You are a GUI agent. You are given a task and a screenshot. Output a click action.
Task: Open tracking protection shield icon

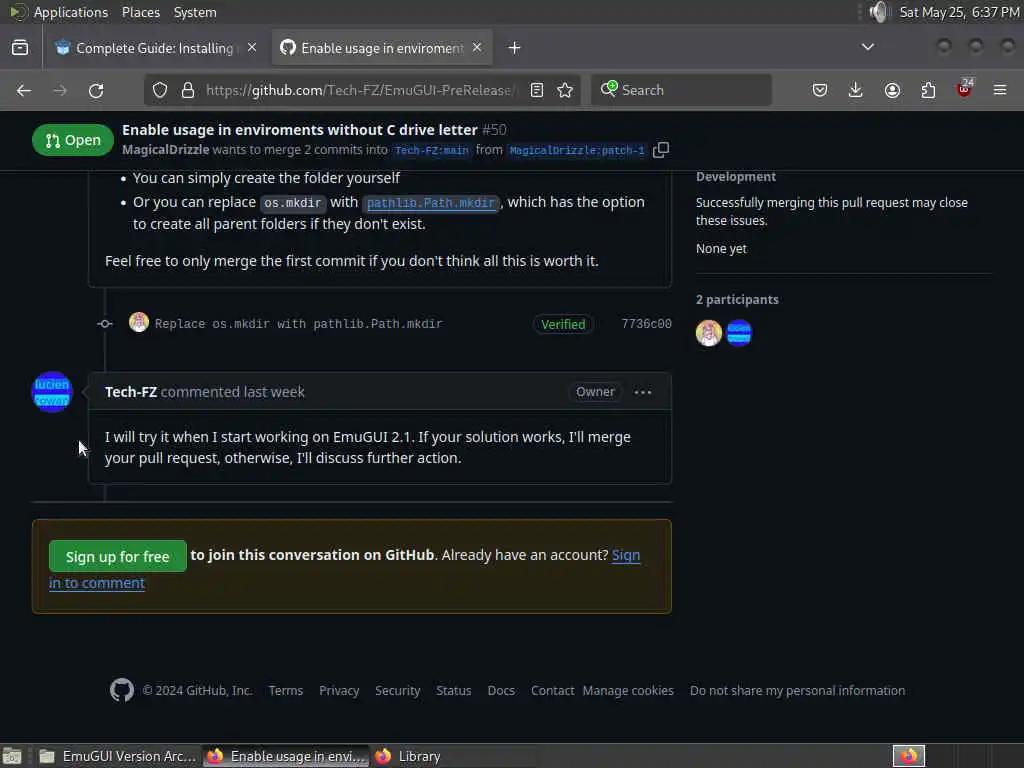(x=160, y=90)
